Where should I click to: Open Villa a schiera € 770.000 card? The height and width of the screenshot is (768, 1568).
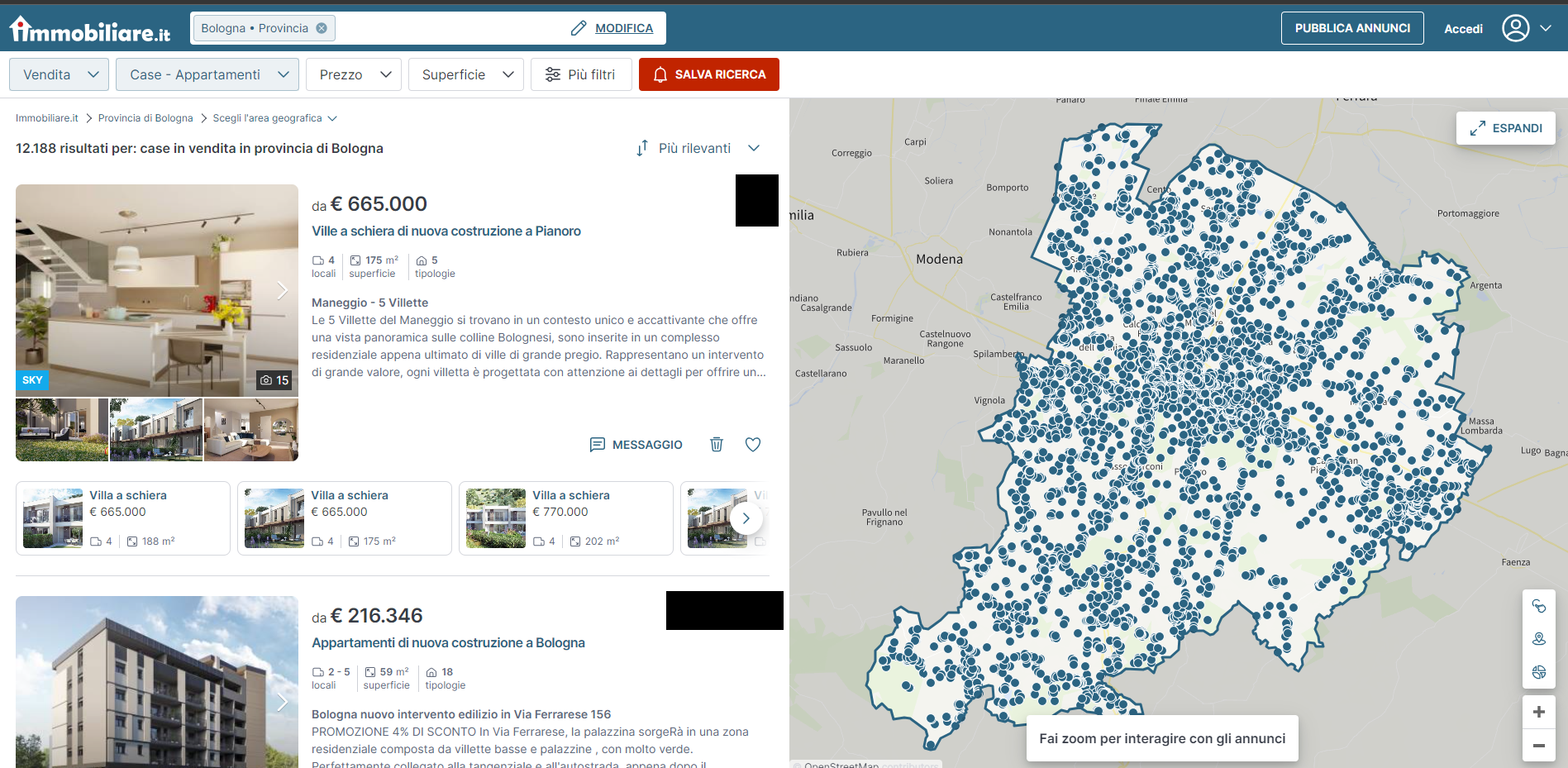coord(566,518)
